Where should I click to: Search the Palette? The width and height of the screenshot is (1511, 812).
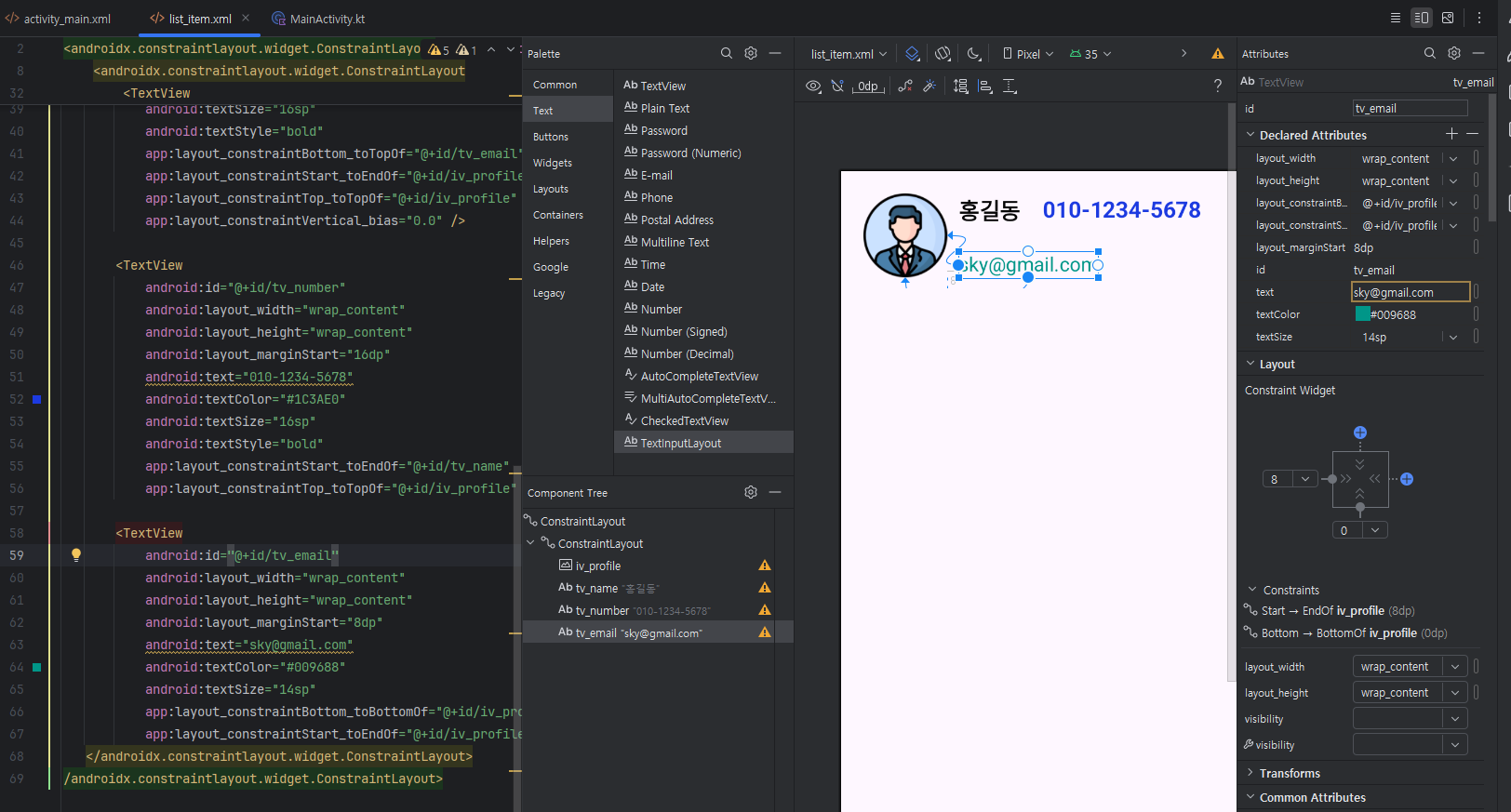click(727, 53)
